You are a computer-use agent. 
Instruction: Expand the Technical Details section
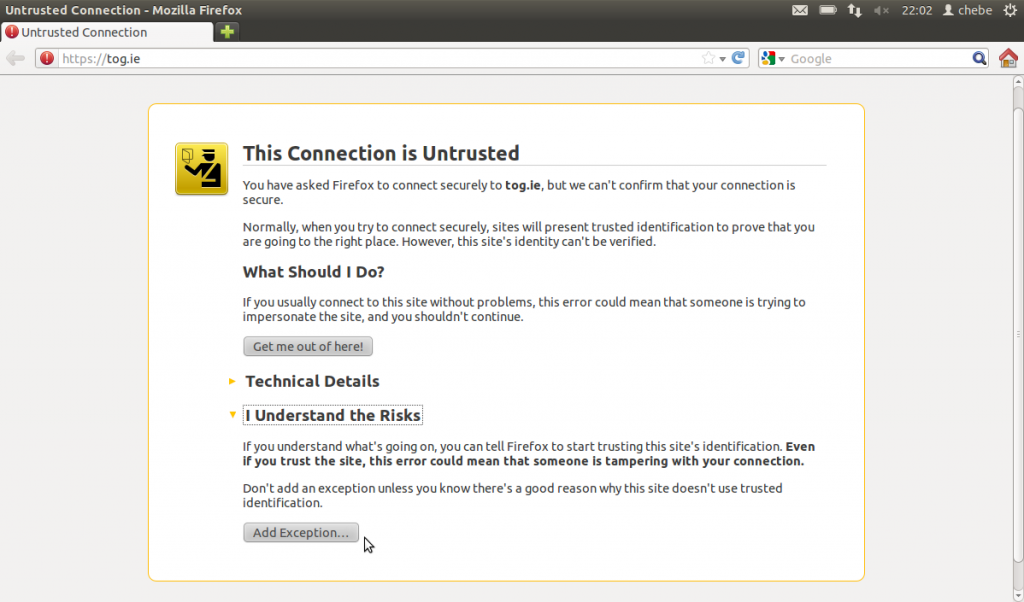click(x=312, y=381)
